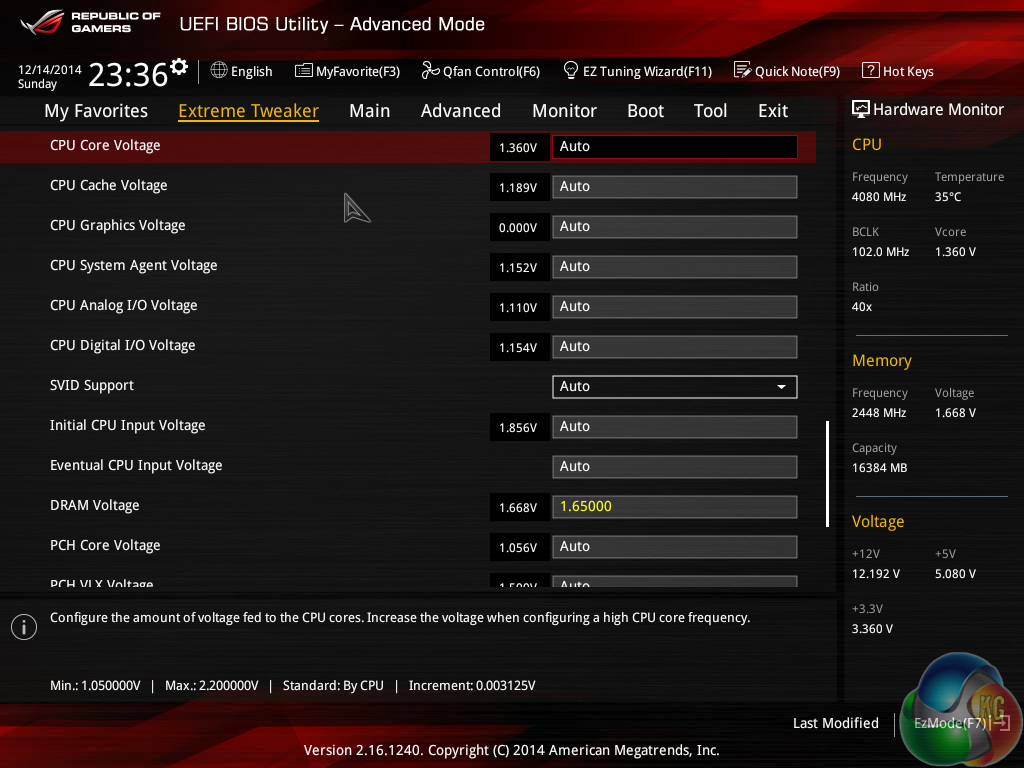Click the 1.360V CPU Core reading
Viewport: 1024px width, 768px height.
click(x=519, y=148)
